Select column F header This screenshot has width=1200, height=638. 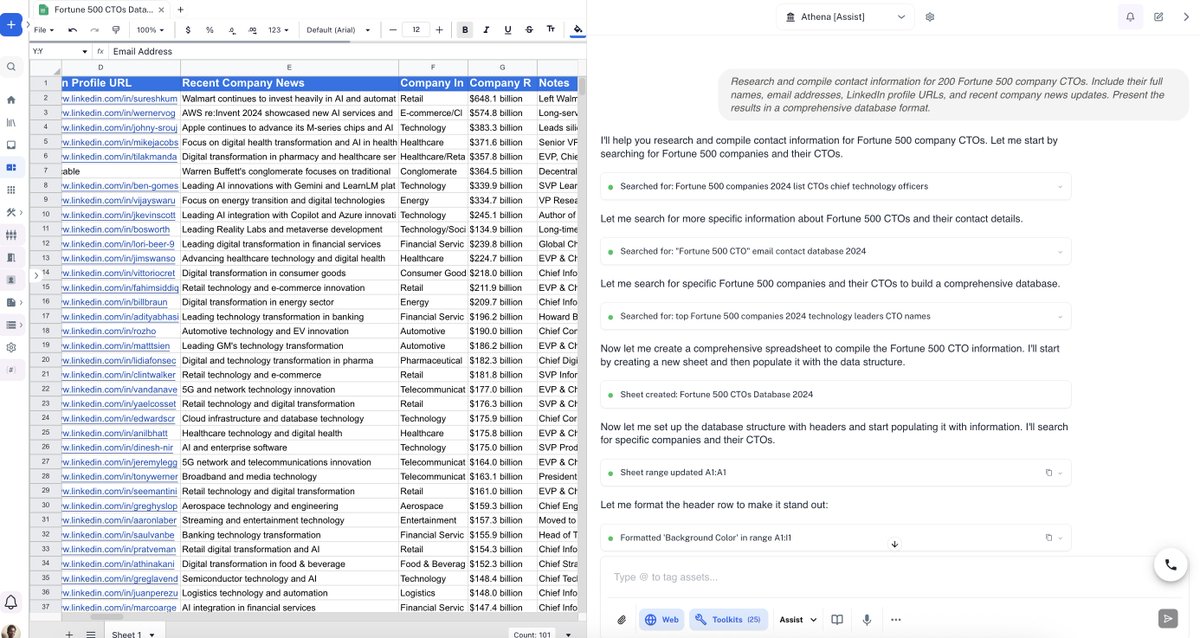tap(433, 67)
